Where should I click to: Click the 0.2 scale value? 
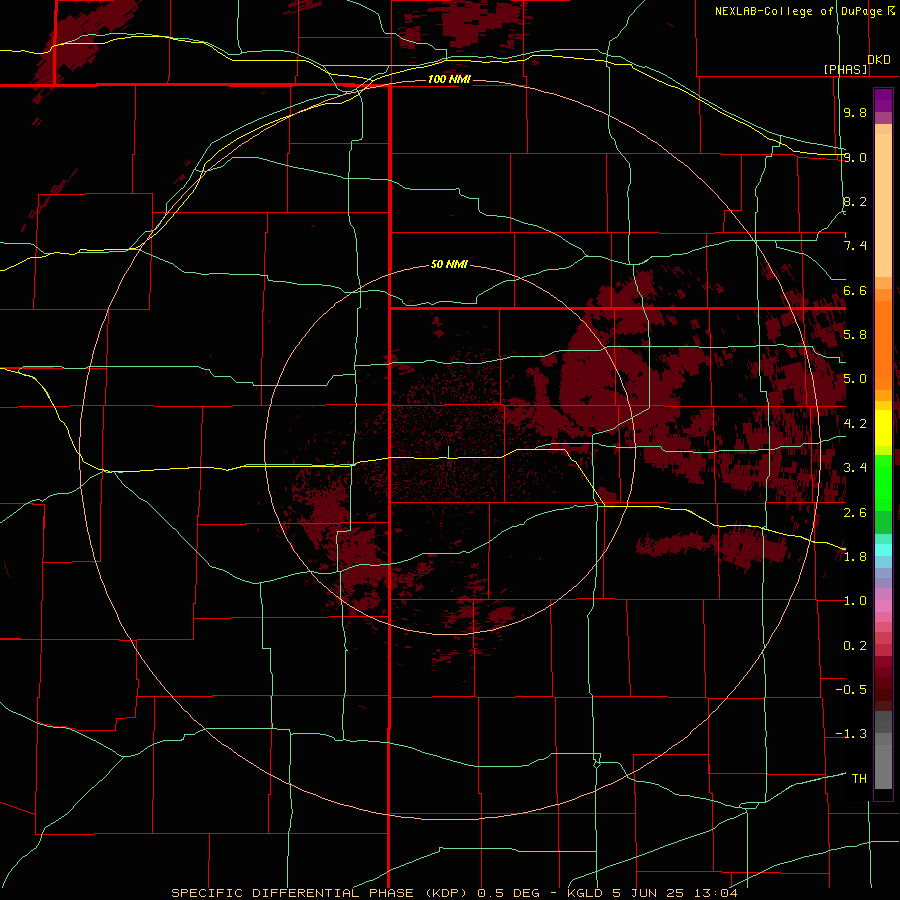(855, 646)
